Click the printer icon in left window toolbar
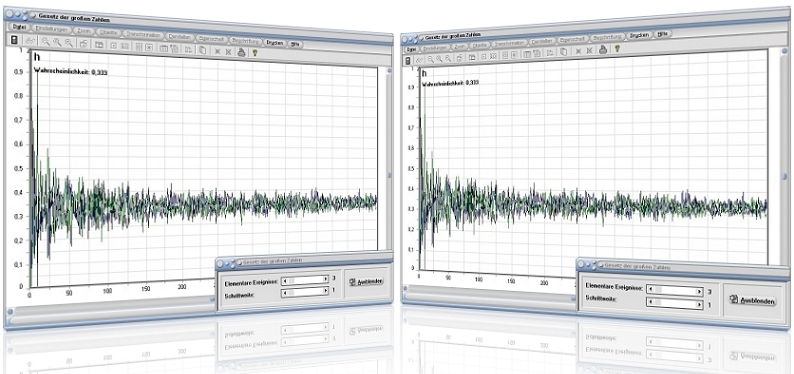 pyautogui.click(x=242, y=52)
